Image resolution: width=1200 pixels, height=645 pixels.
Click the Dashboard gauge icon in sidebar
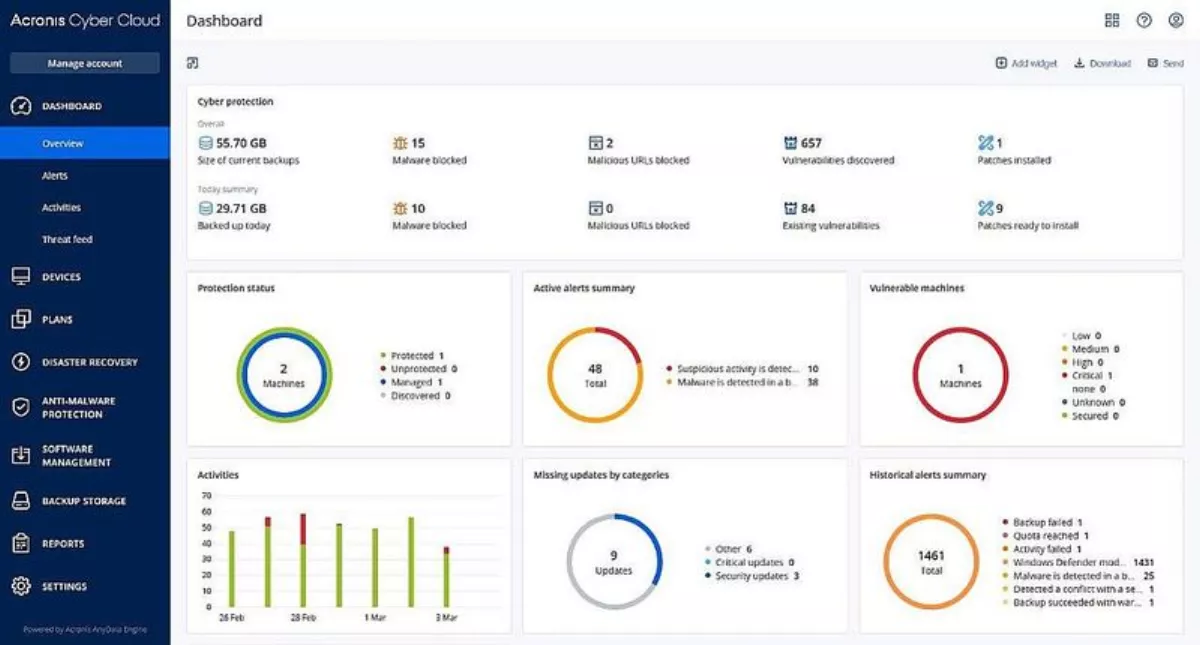(21, 106)
